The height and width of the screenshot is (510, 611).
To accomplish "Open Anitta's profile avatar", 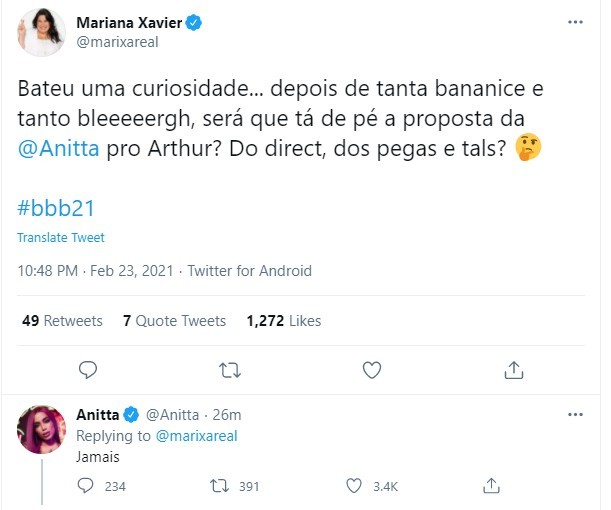I will pyautogui.click(x=41, y=430).
